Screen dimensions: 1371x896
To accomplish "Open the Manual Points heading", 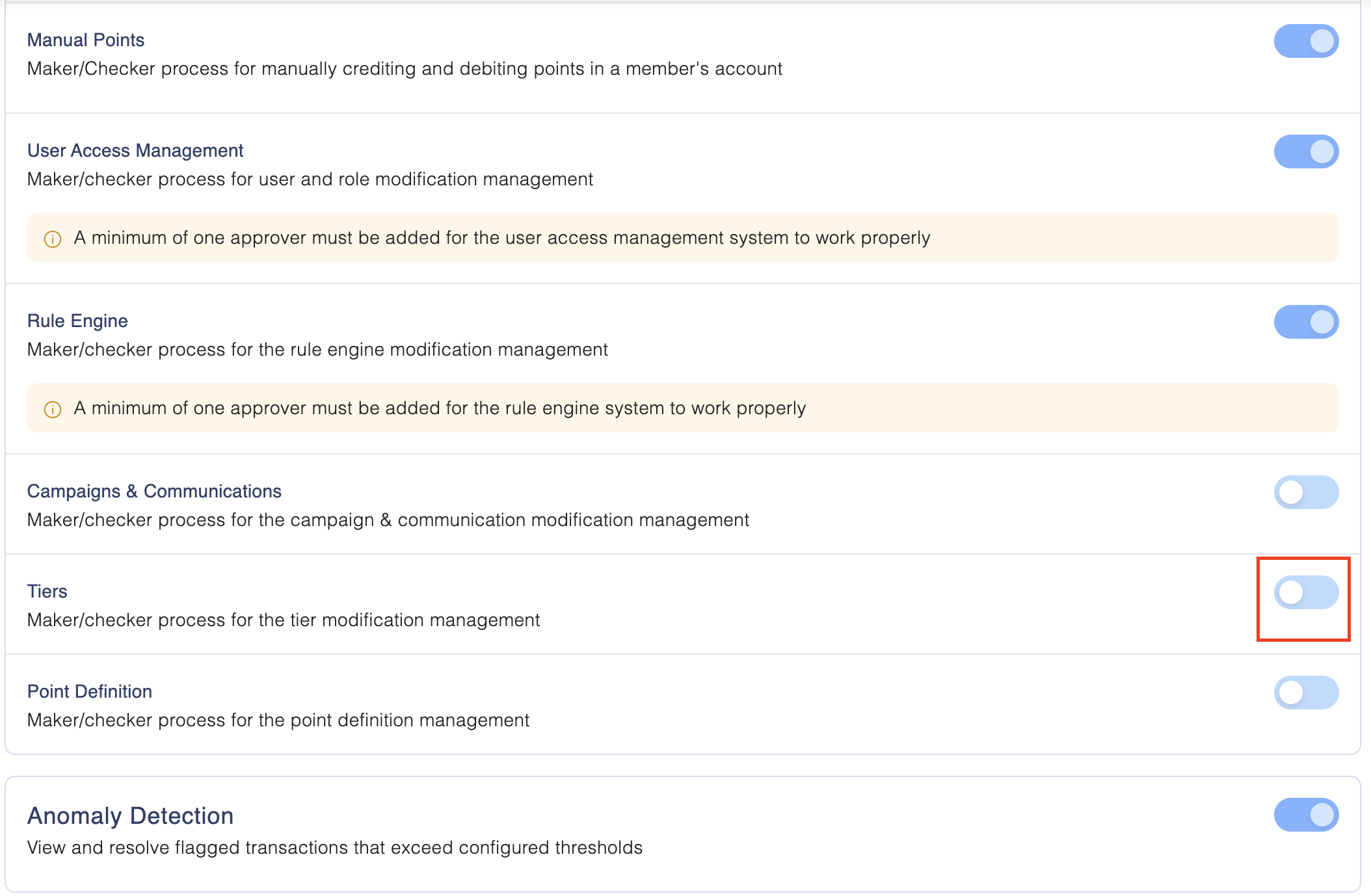I will pos(85,40).
